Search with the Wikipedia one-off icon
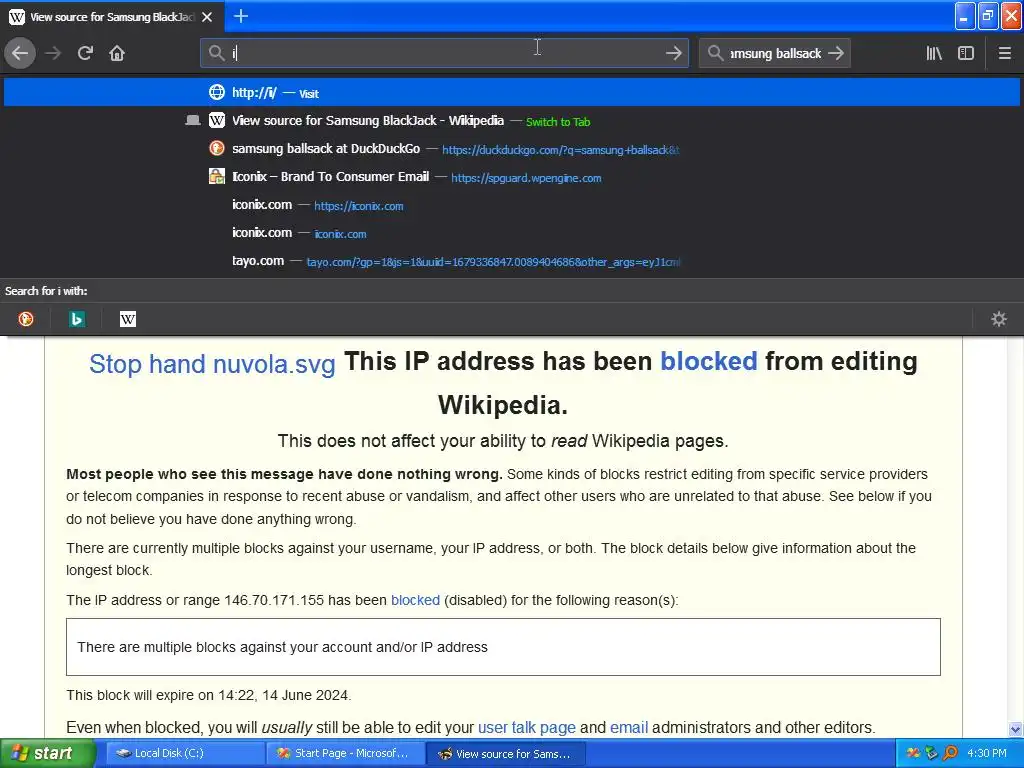The width and height of the screenshot is (1024, 768). click(128, 319)
